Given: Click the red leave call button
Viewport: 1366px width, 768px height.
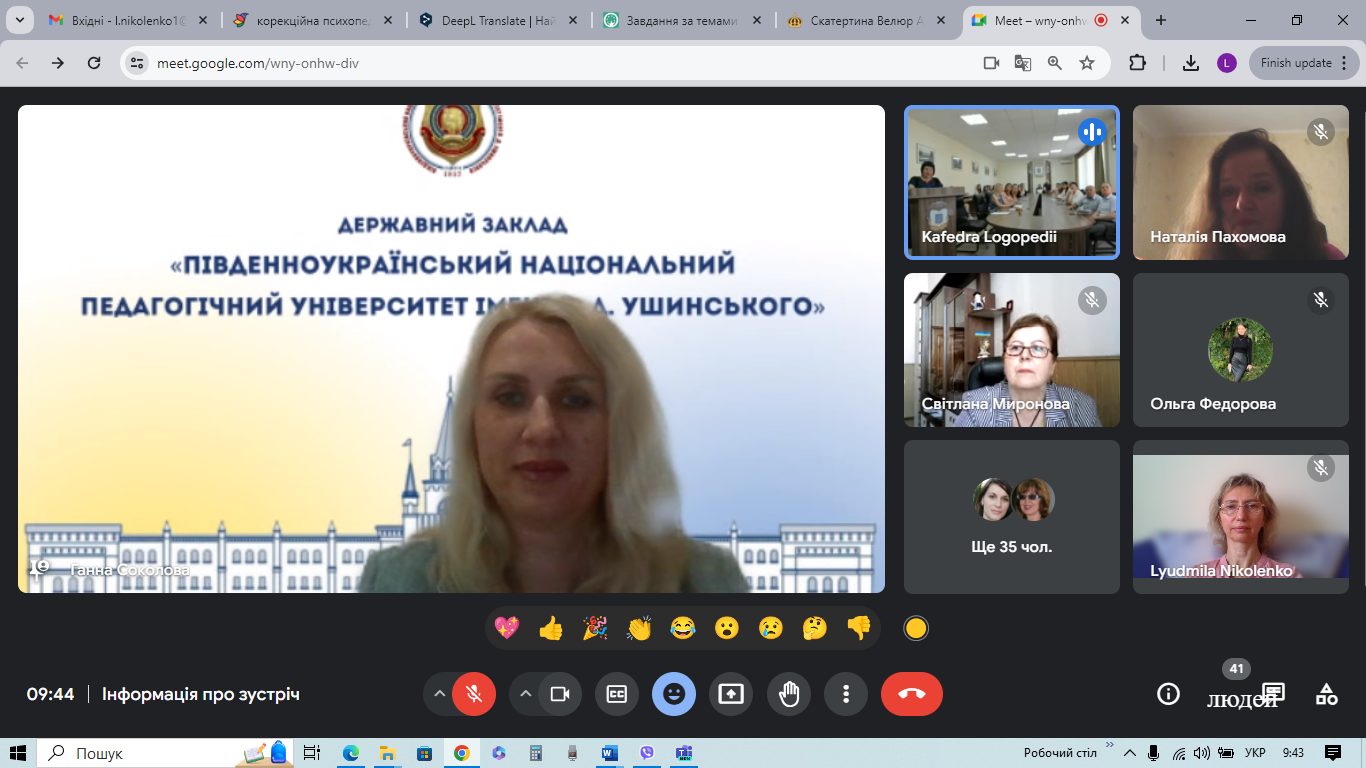Looking at the screenshot, I should coord(911,694).
